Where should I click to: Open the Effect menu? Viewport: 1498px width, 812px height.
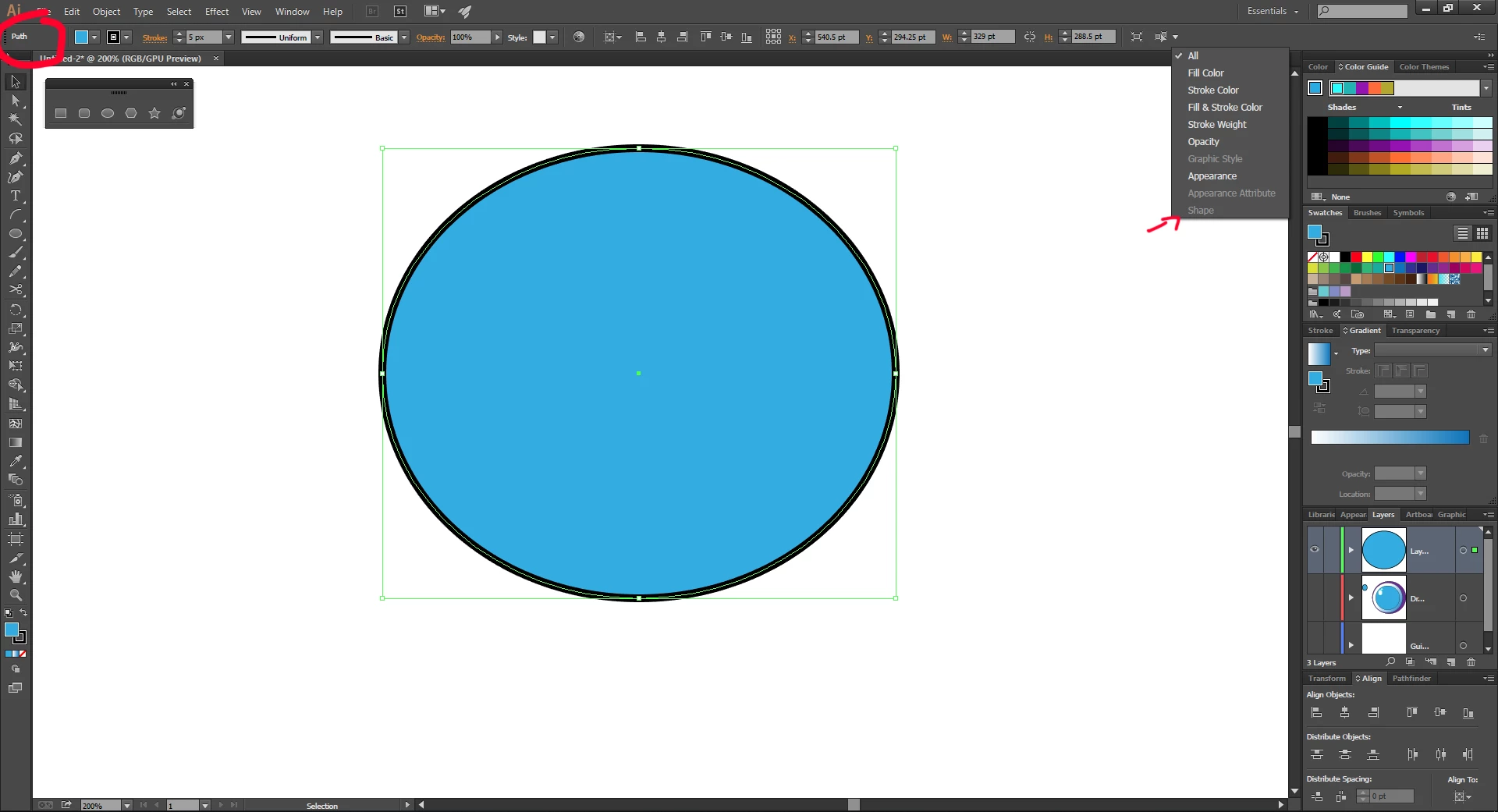pyautogui.click(x=217, y=12)
